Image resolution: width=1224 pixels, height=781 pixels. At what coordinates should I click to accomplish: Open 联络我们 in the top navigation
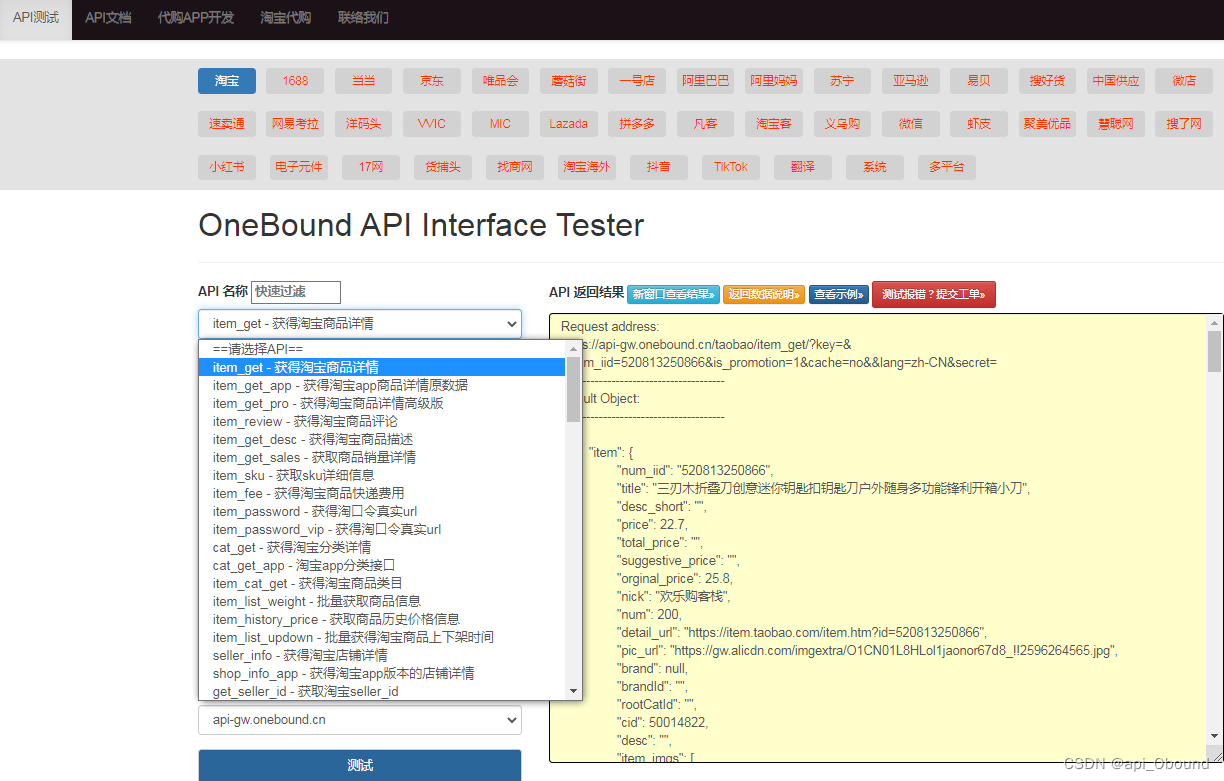point(363,18)
